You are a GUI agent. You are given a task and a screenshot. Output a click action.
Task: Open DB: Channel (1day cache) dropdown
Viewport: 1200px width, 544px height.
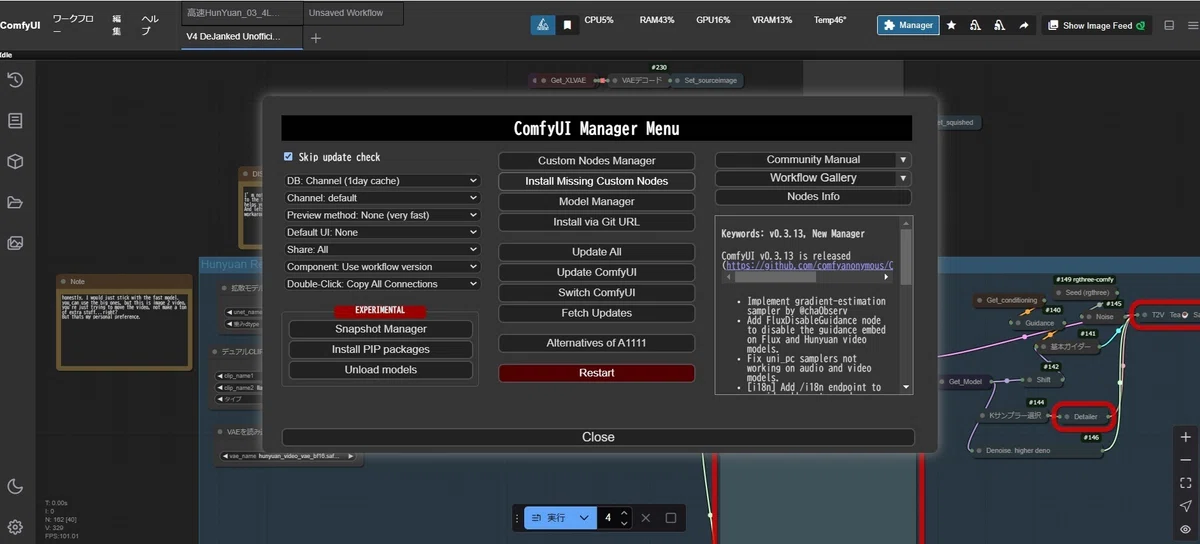[x=382, y=181]
